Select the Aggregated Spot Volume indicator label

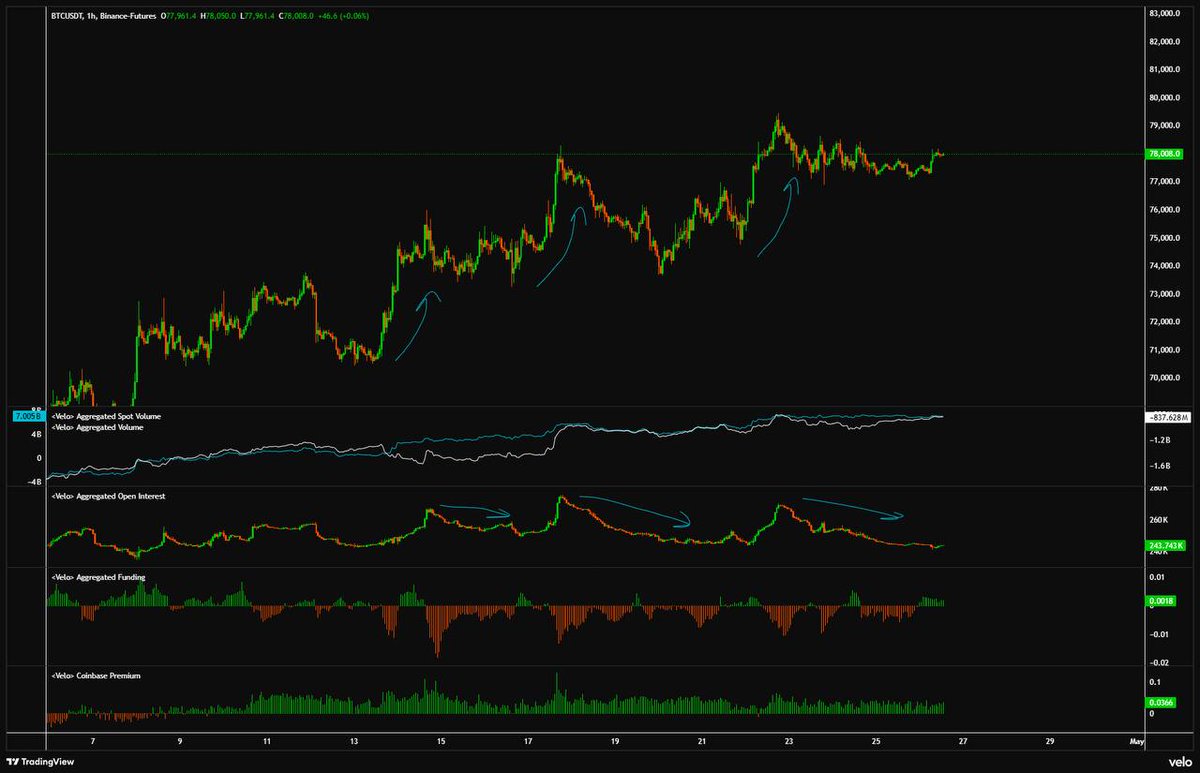(104, 415)
